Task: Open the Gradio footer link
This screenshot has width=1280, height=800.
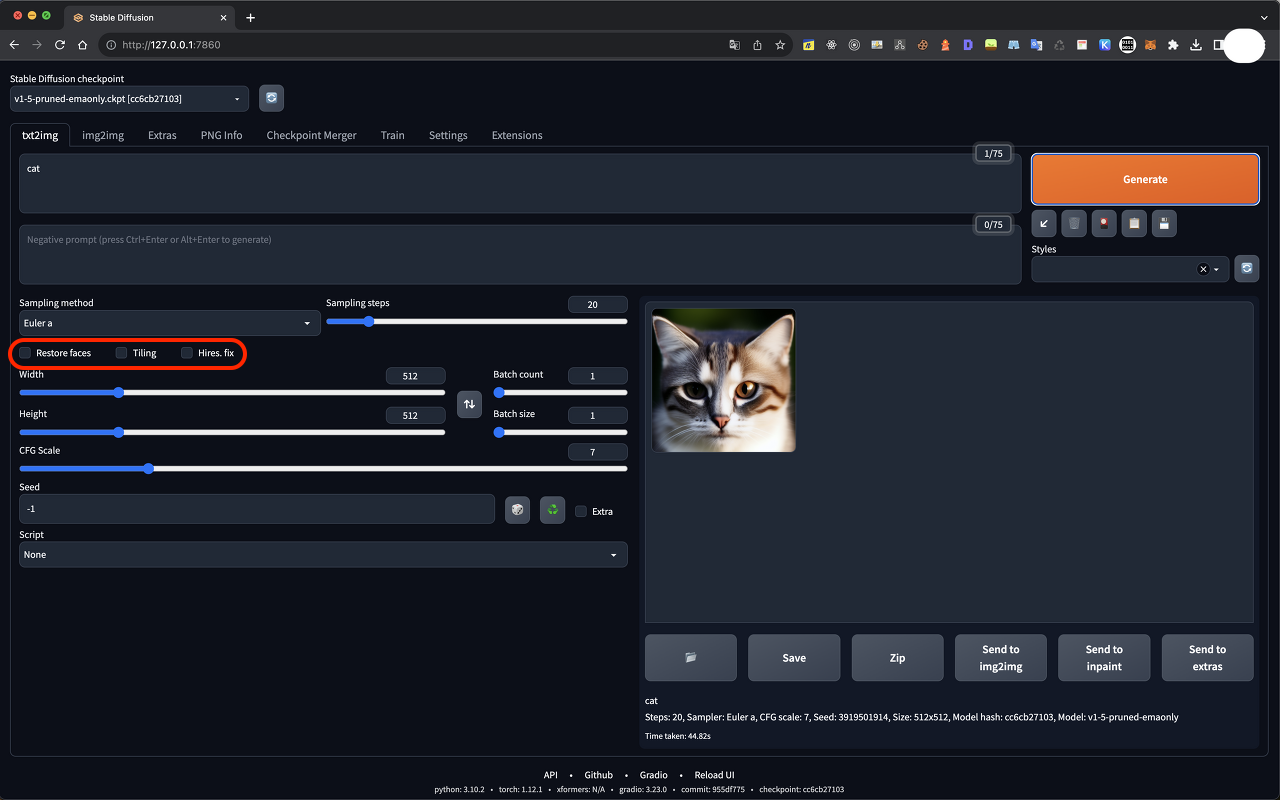Action: (654, 775)
